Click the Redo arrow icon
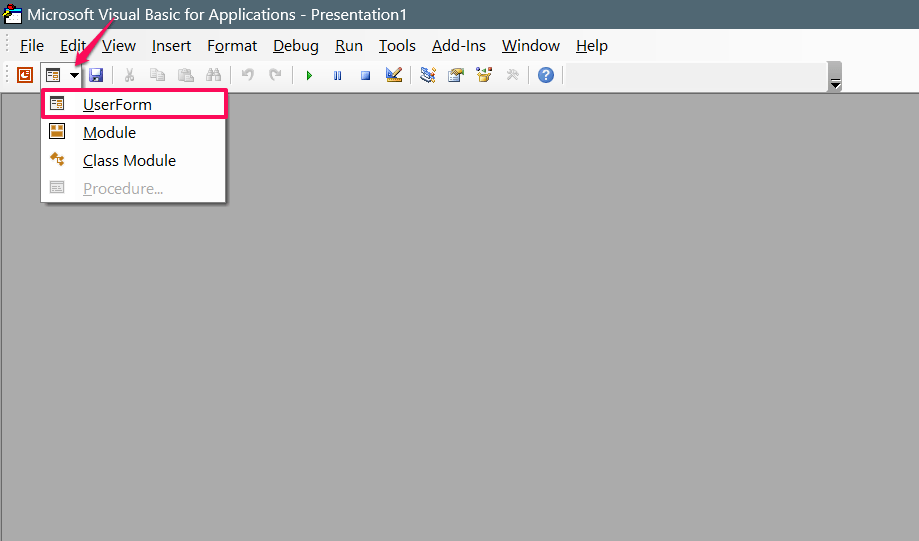This screenshot has width=919, height=541. [x=275, y=75]
